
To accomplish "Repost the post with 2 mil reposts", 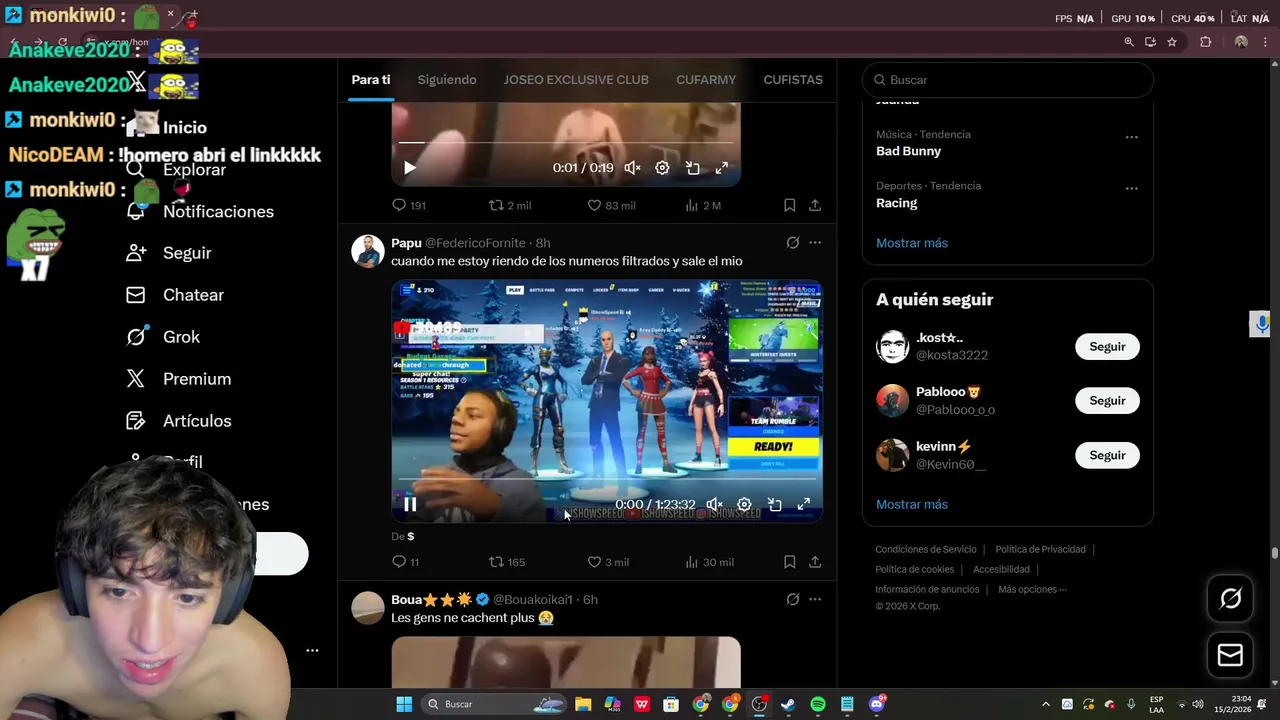I will coord(509,205).
